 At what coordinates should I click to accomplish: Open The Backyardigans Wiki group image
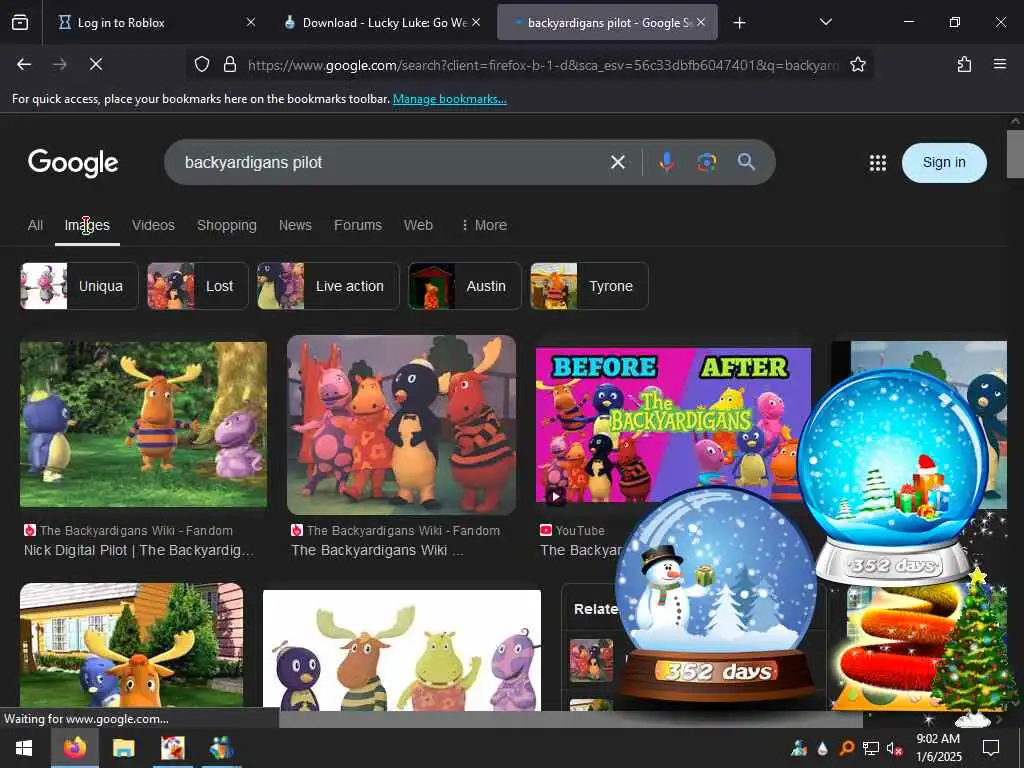tap(402, 424)
